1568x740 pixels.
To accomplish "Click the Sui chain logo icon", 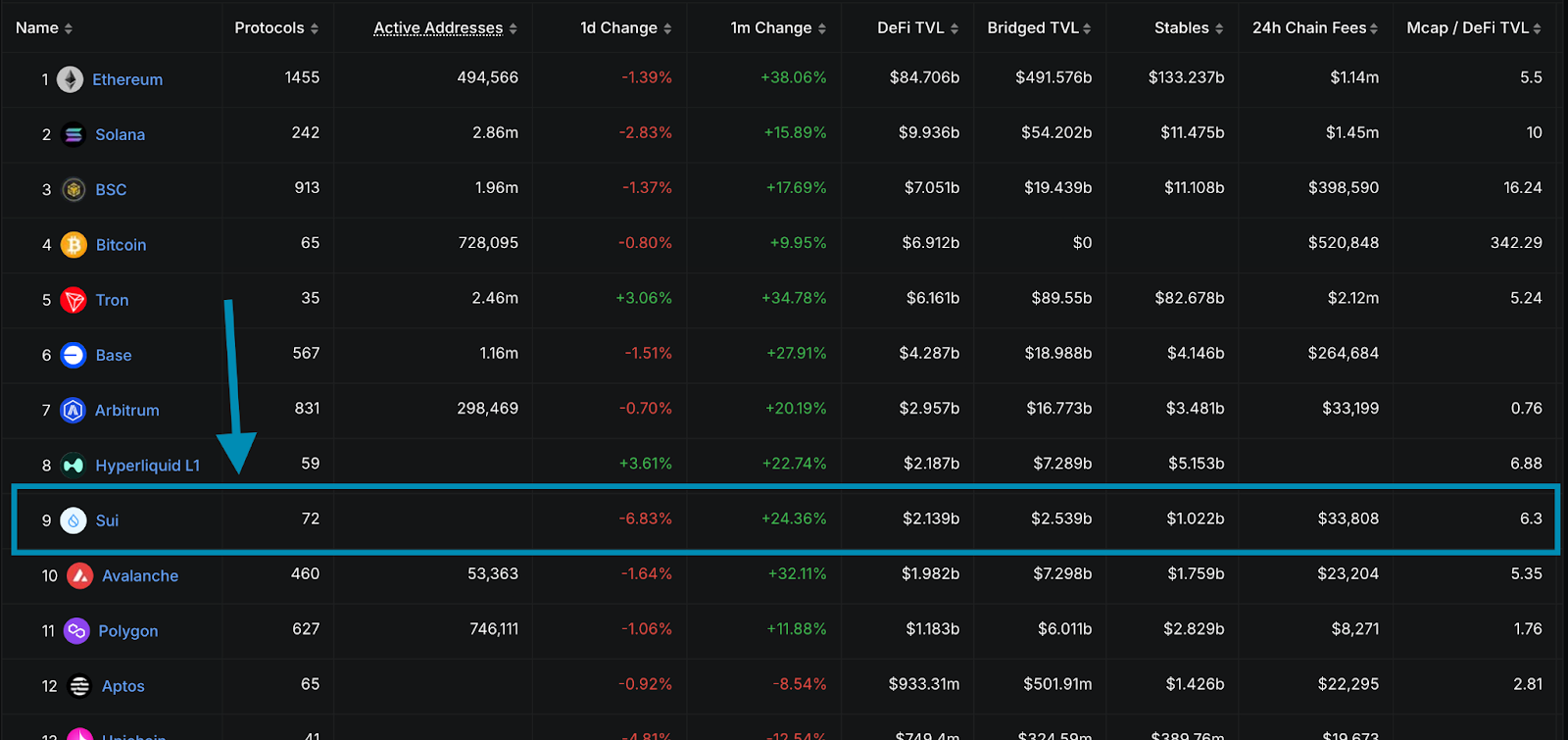I will click(x=73, y=520).
